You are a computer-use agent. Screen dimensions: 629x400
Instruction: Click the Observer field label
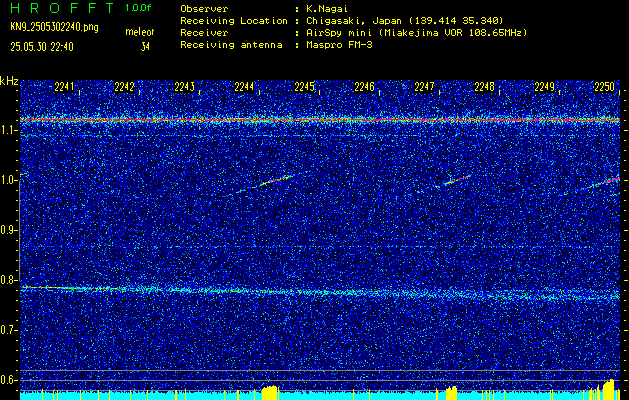[204, 8]
